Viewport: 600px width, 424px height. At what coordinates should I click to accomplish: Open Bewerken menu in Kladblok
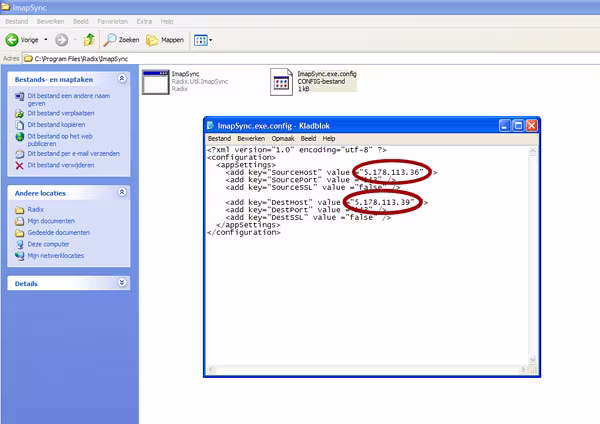tap(251, 139)
